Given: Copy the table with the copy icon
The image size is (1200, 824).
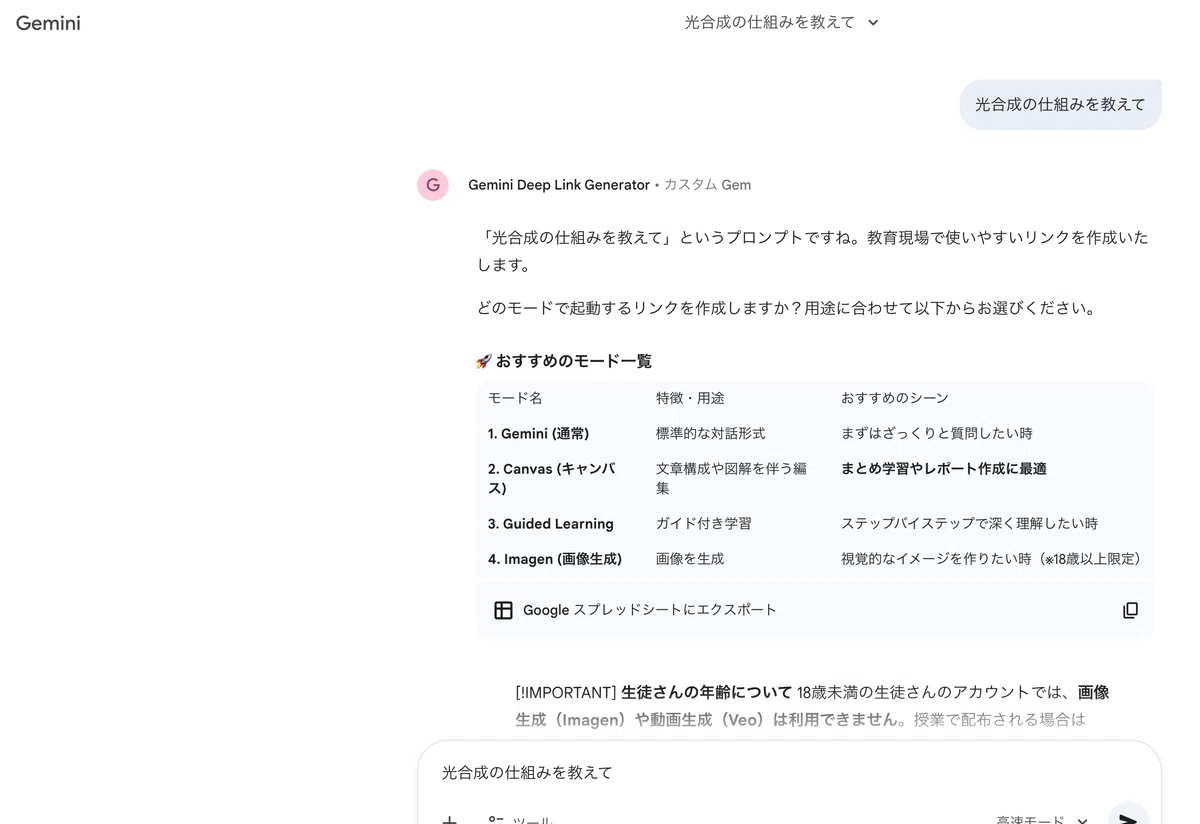Looking at the screenshot, I should tap(1130, 610).
